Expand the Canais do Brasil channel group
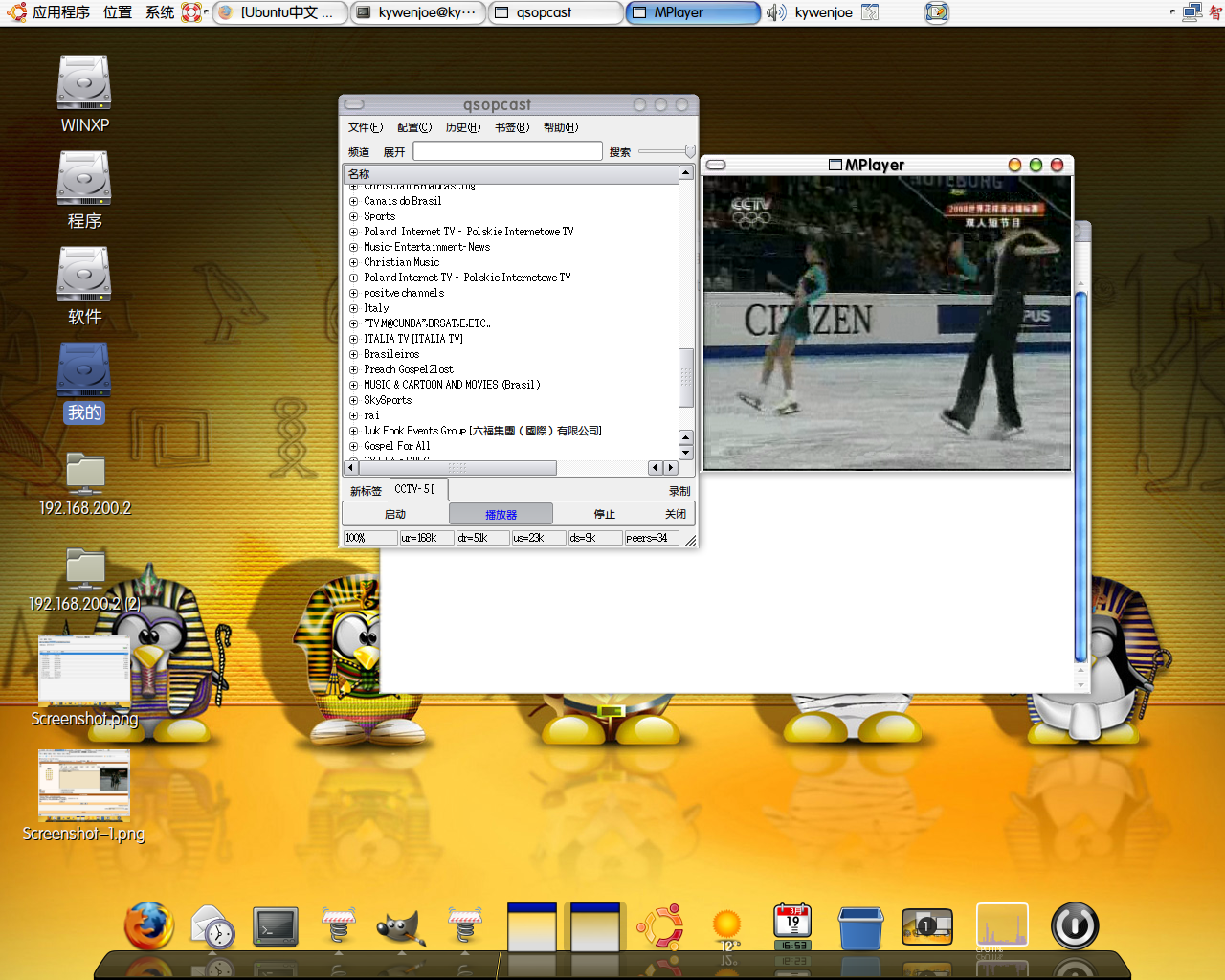 pos(353,201)
